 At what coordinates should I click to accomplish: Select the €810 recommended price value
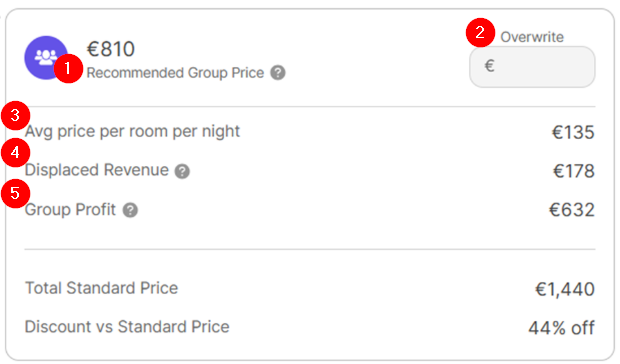pyautogui.click(x=111, y=49)
